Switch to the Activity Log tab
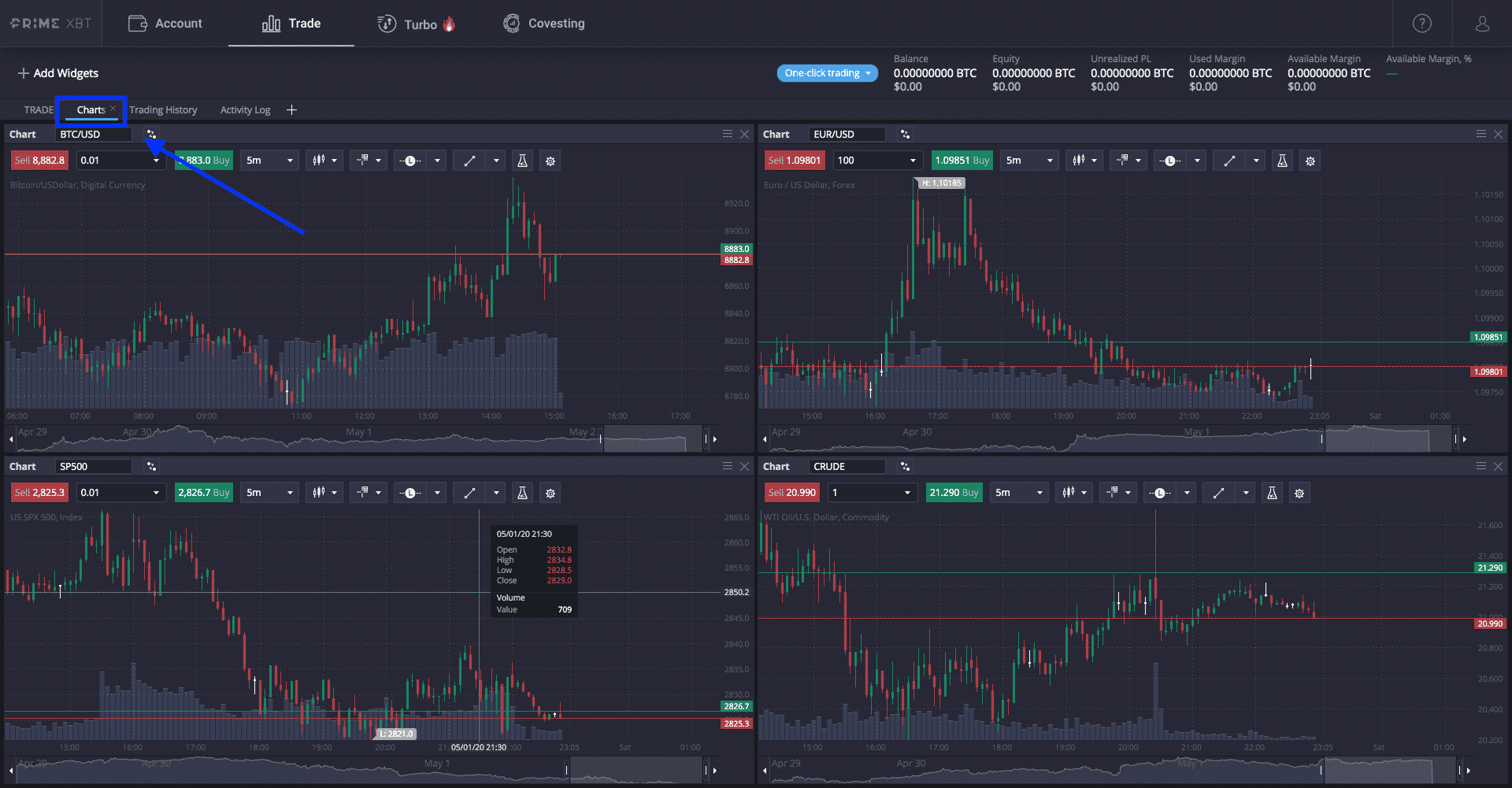This screenshot has width=1512, height=788. [x=245, y=110]
